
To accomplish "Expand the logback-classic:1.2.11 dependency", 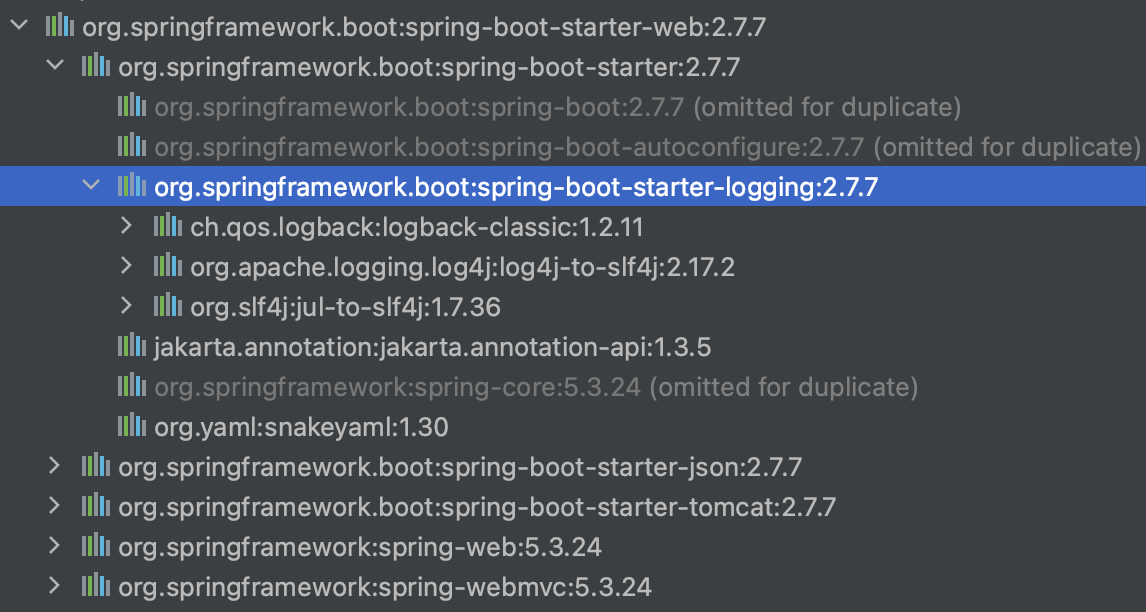I will coord(127,227).
